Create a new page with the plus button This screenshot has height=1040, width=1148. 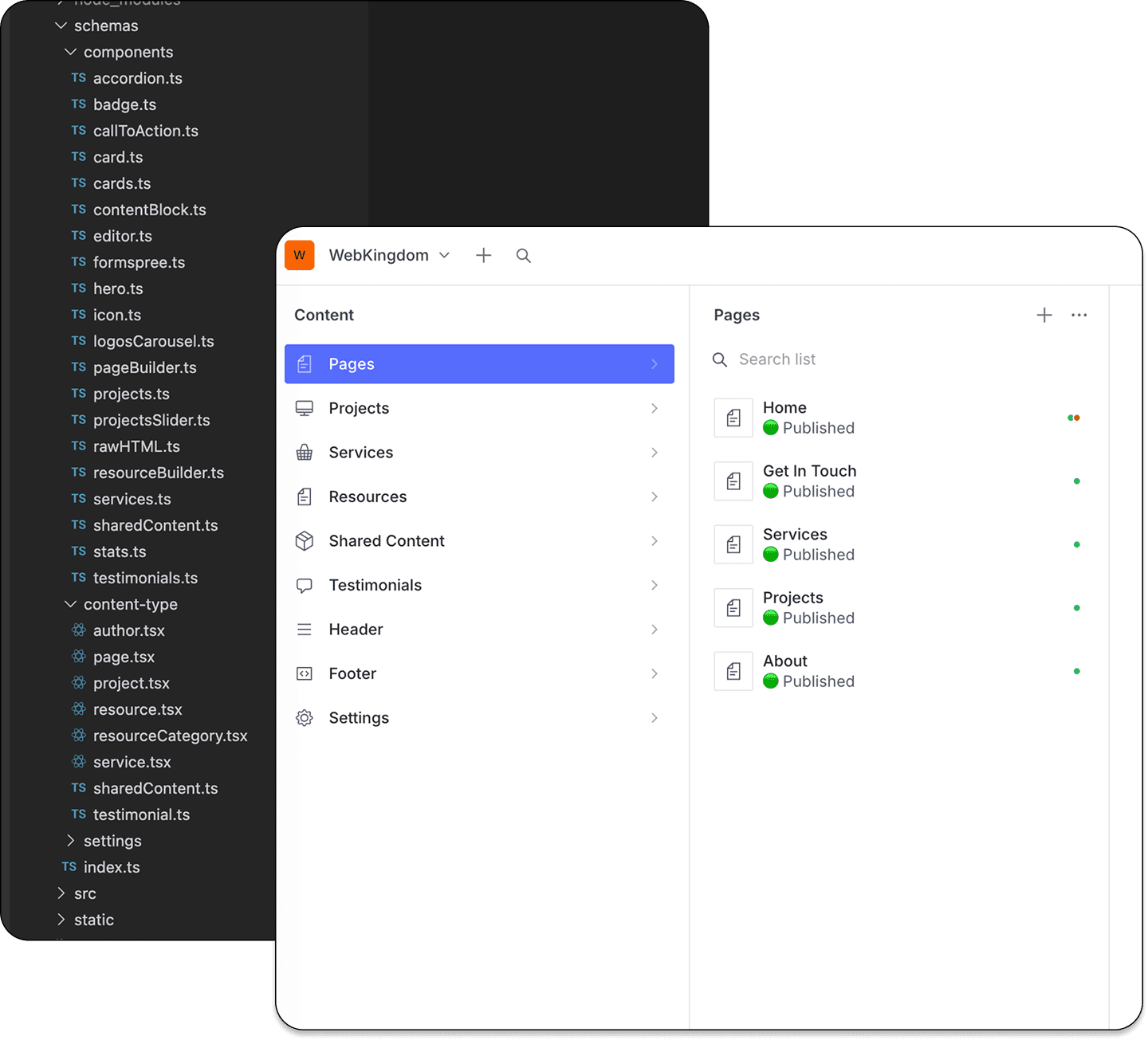pyautogui.click(x=1044, y=315)
